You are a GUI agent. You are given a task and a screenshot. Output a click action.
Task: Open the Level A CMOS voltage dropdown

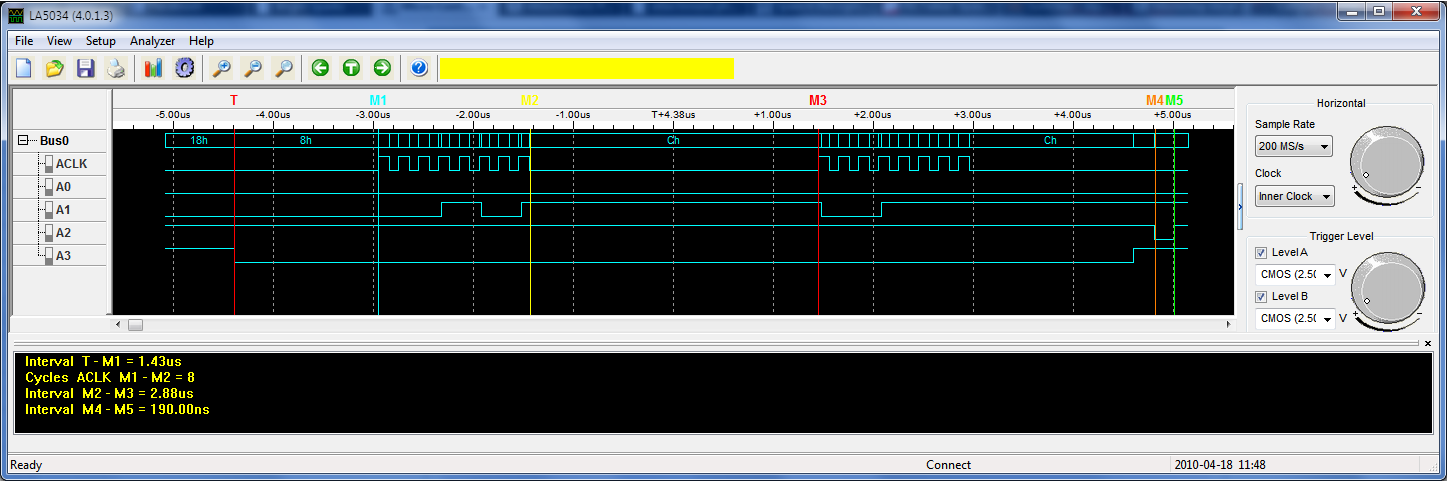(x=1295, y=273)
